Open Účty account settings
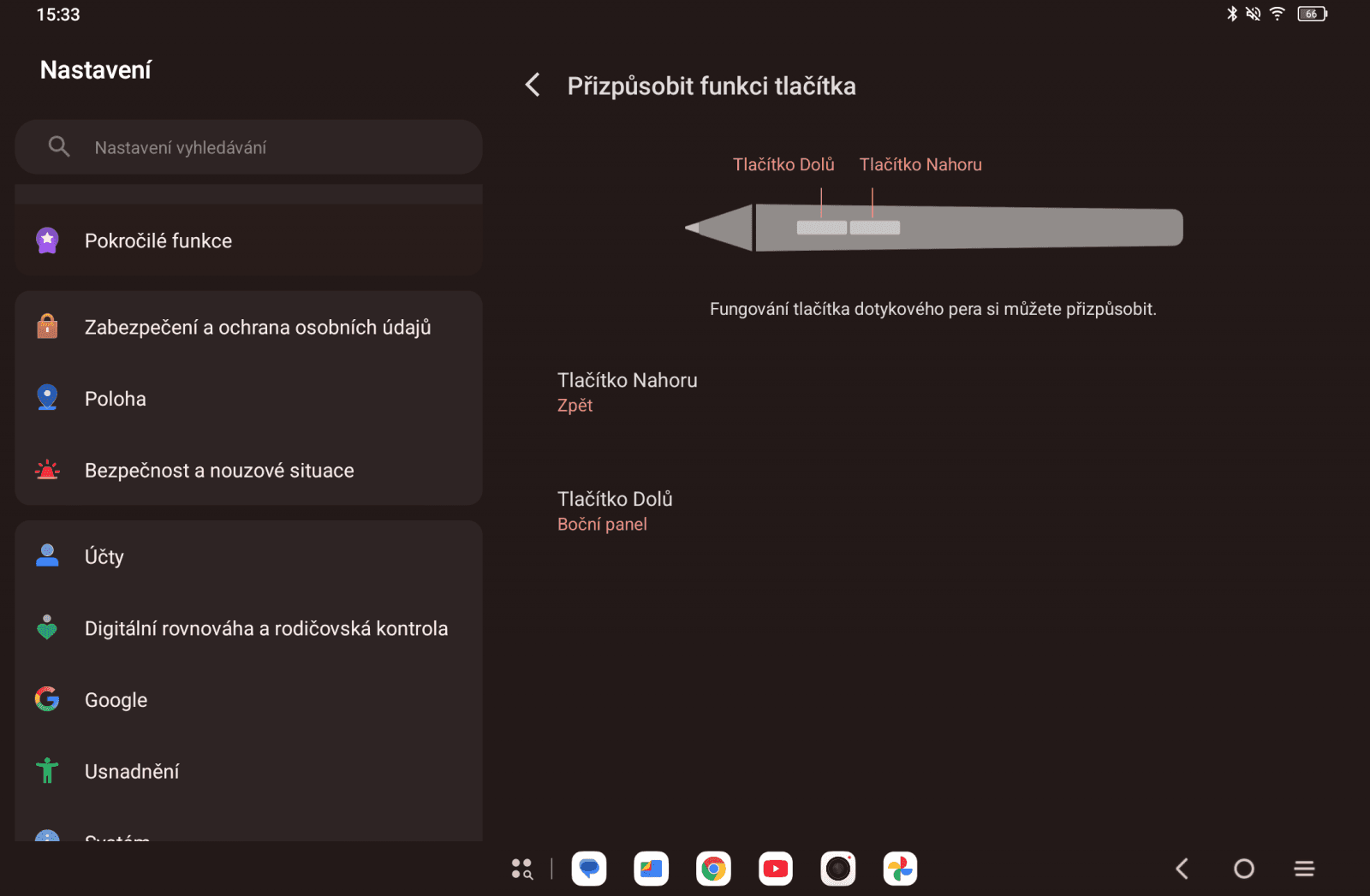This screenshot has height=896, width=1370. [103, 555]
